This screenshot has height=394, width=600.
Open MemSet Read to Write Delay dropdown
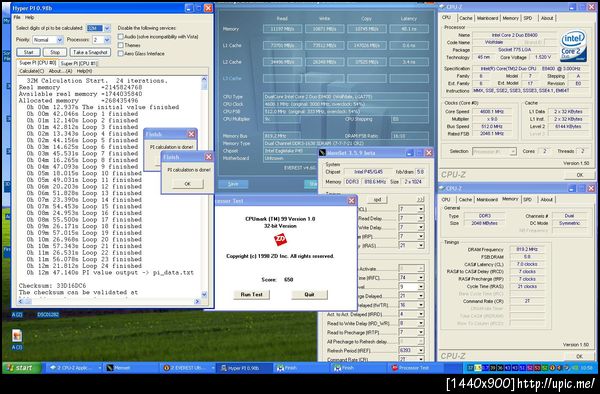pyautogui.click(x=421, y=323)
